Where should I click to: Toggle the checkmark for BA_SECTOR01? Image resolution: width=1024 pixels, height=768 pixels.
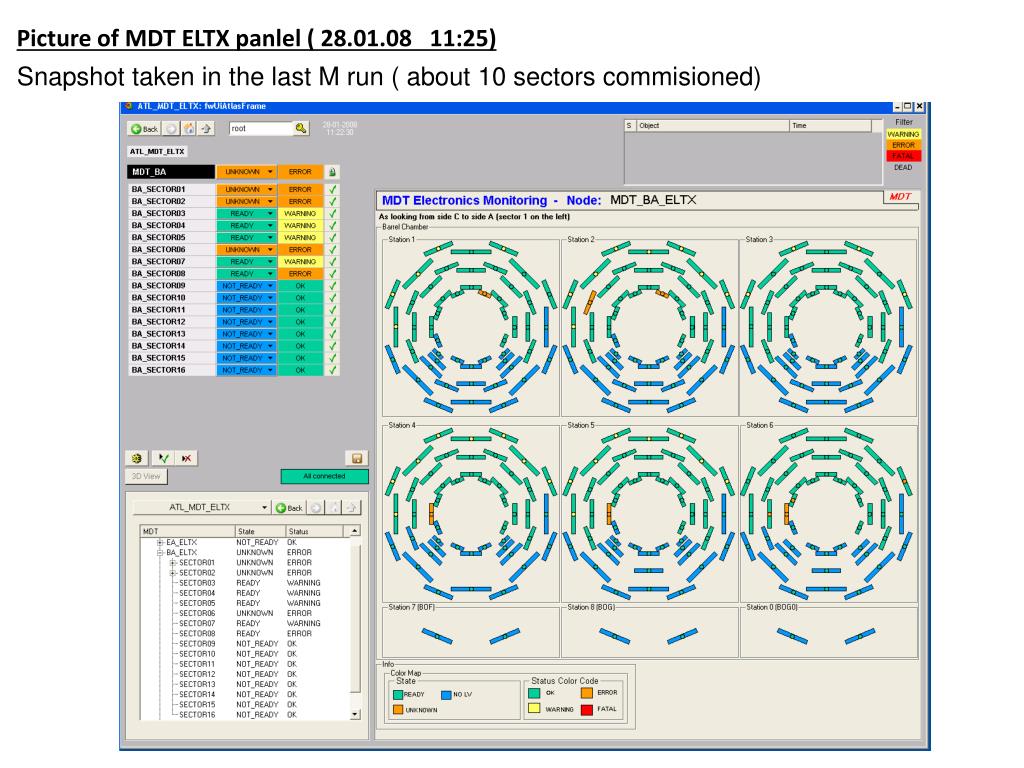click(332, 189)
